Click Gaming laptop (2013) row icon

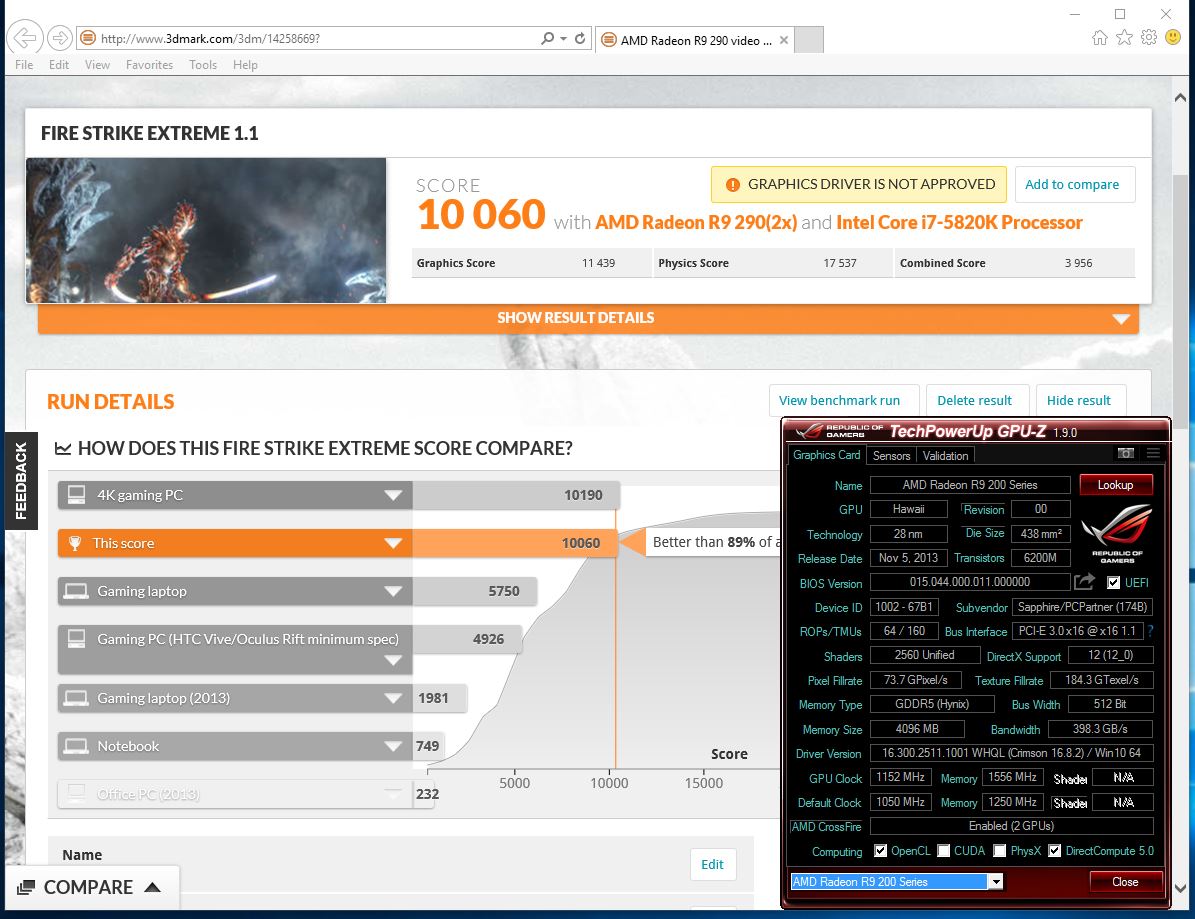pos(76,698)
